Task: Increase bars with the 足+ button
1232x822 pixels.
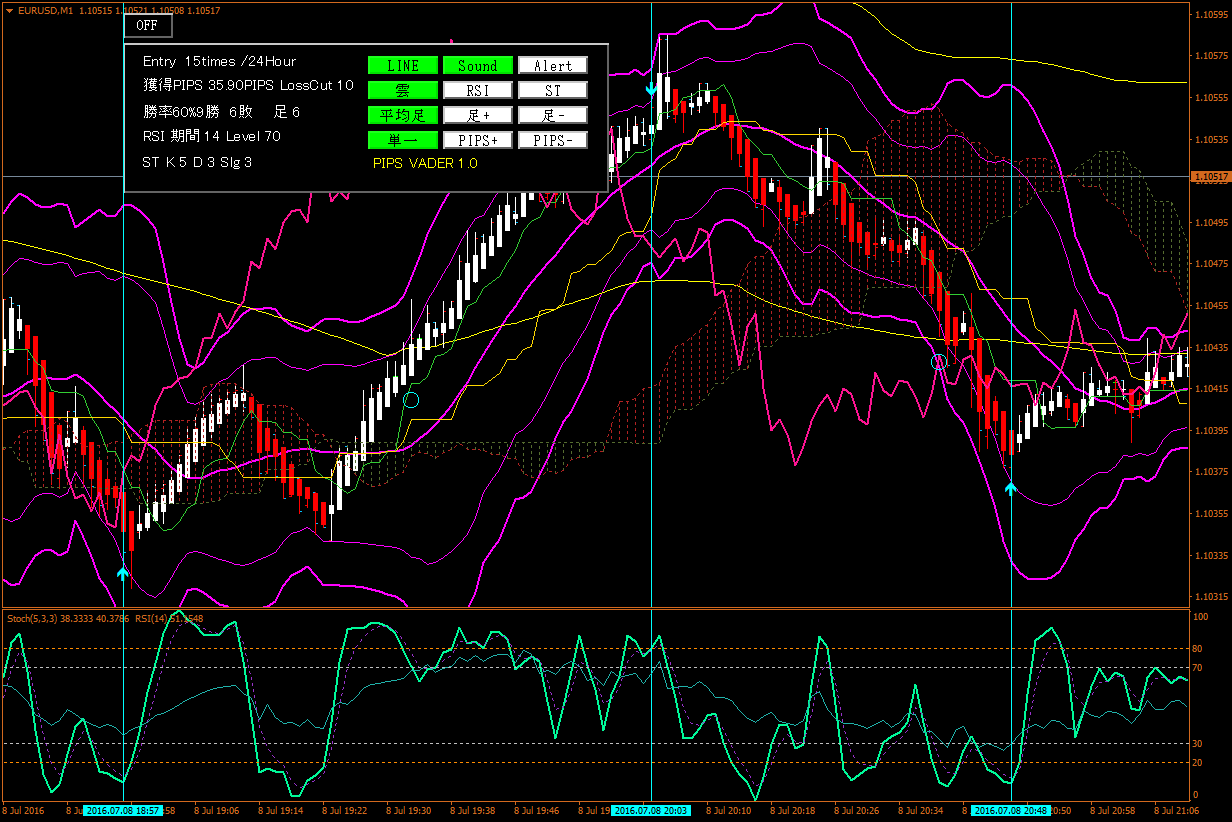Action: (478, 115)
